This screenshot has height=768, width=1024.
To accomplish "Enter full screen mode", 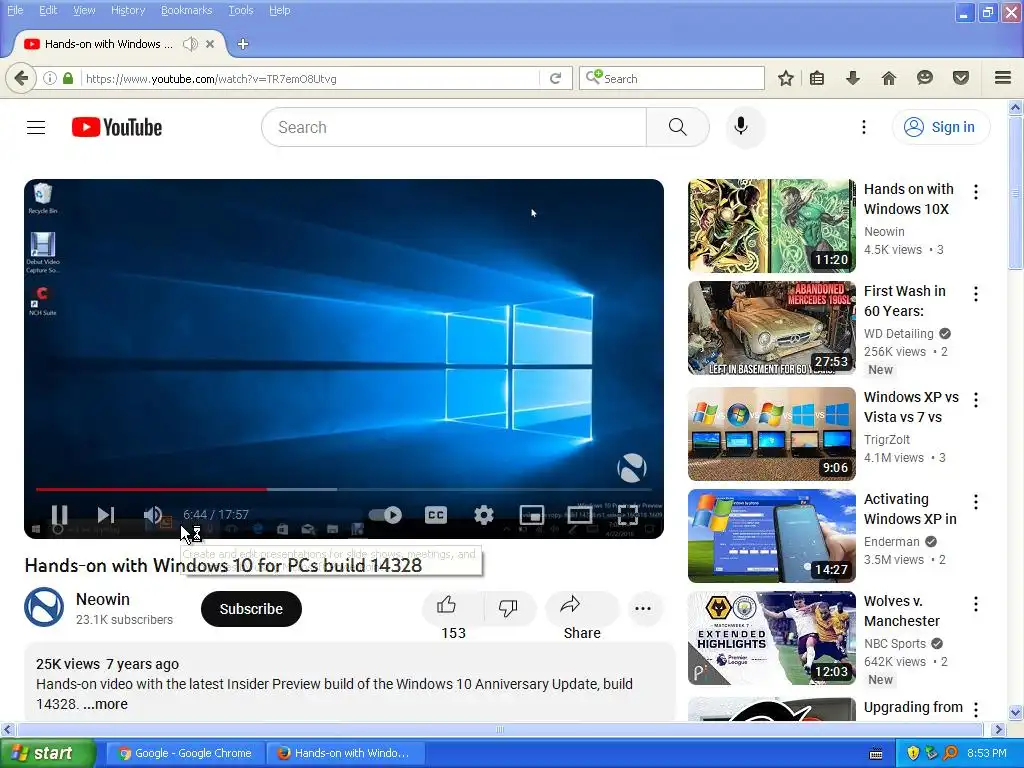I will pyautogui.click(x=628, y=515).
